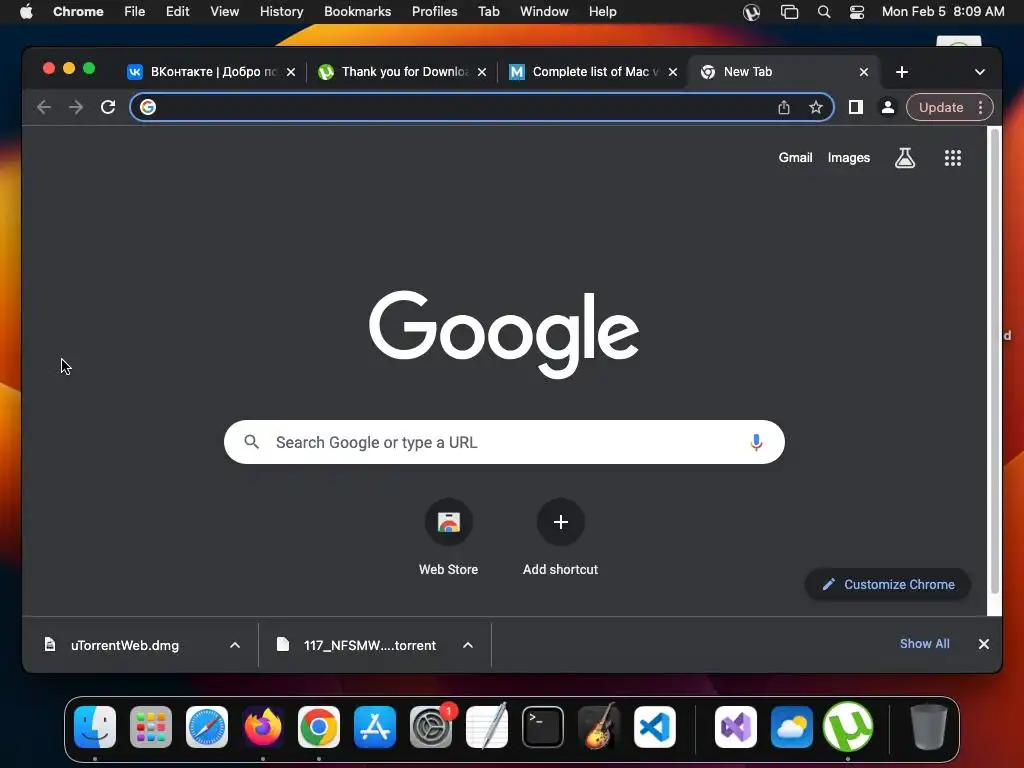
Task: Open the Window menu
Action: coord(544,12)
